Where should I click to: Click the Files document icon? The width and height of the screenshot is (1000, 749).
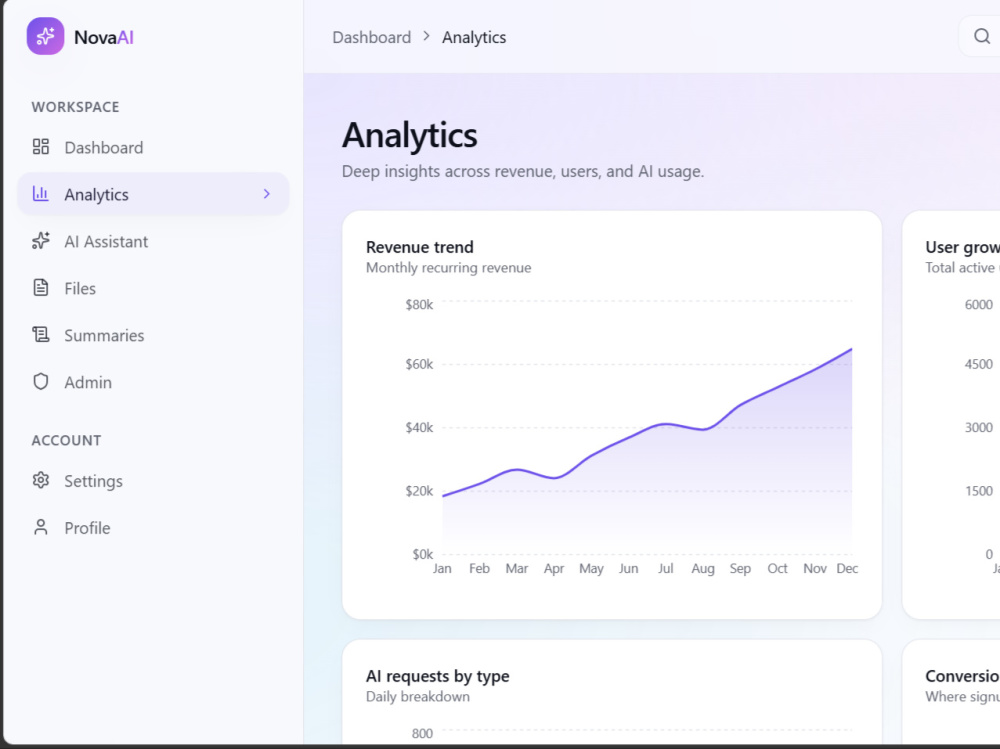point(41,288)
